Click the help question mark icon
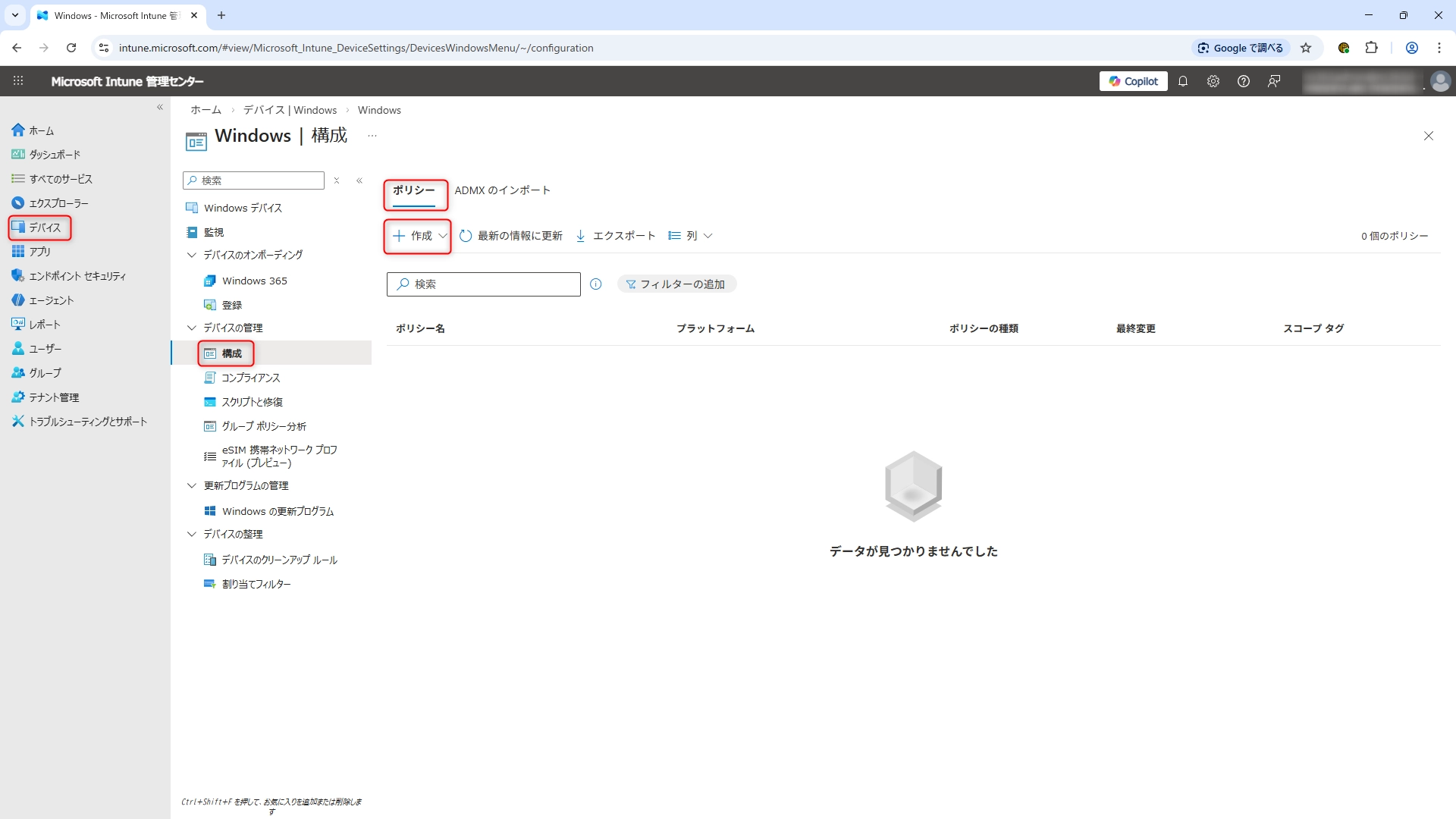 point(1243,81)
